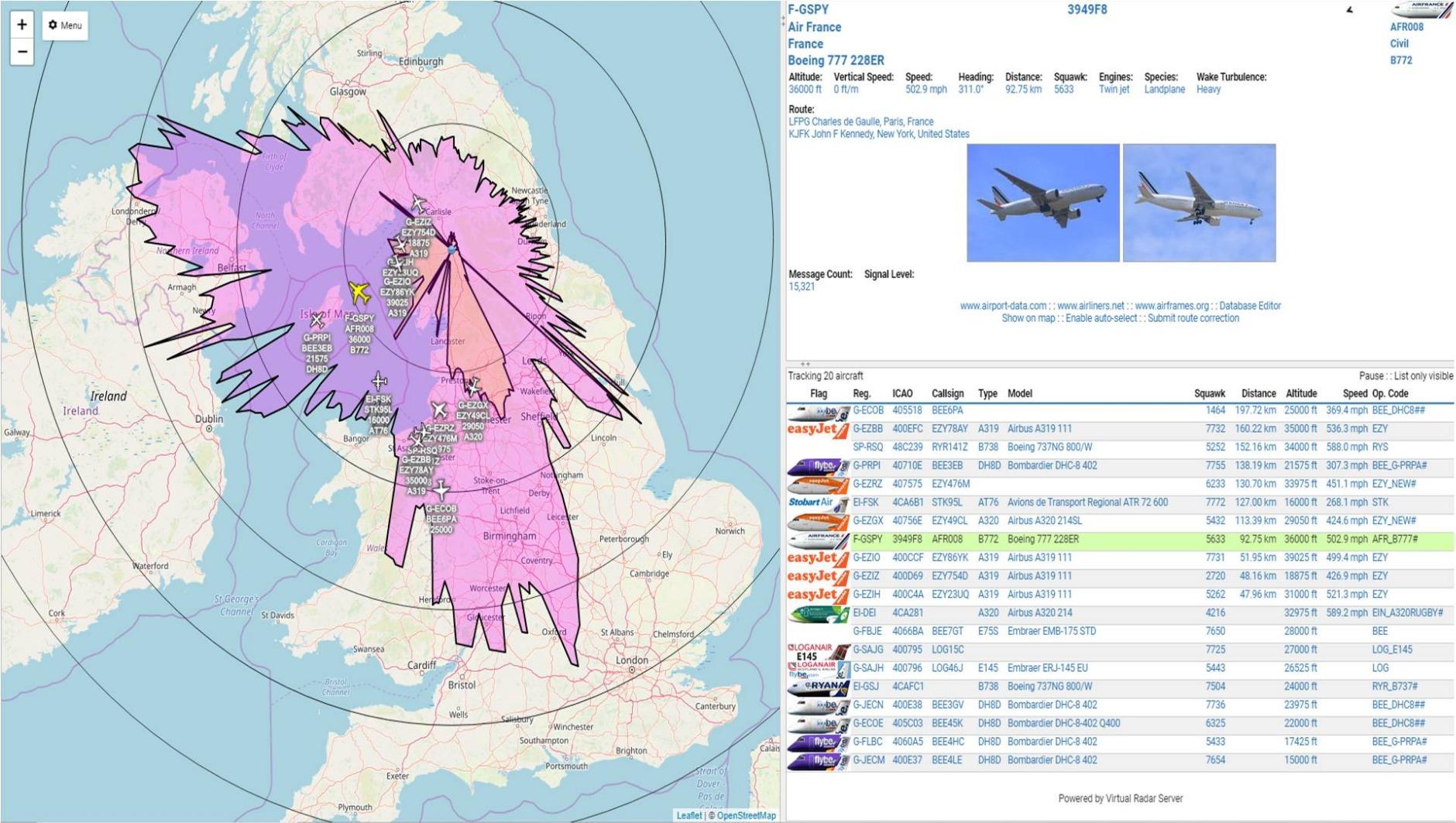This screenshot has width=1456, height=823.
Task: Open the www.airport-data.com link
Action: (x=1003, y=306)
